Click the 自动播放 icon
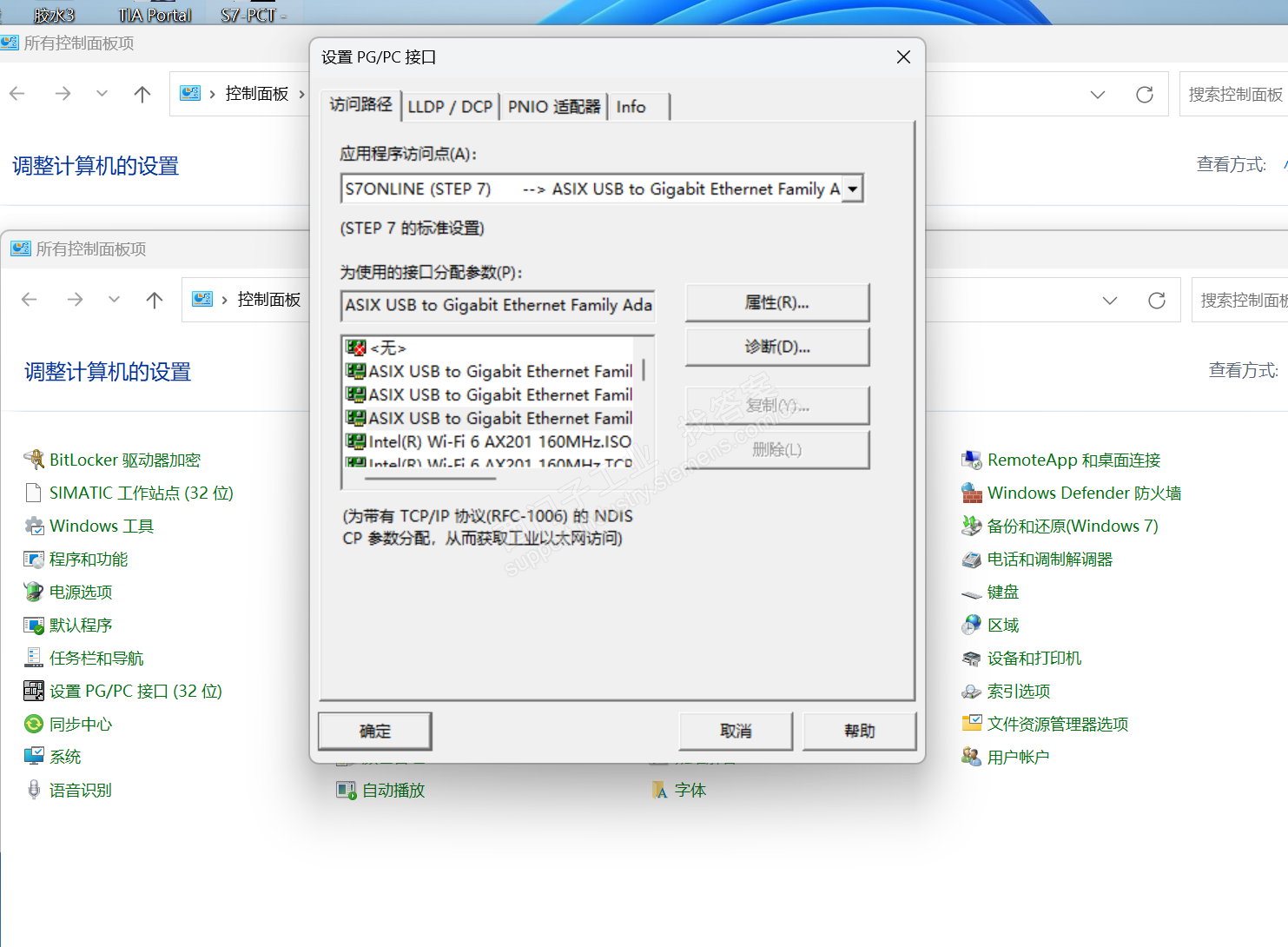Screen dimensions: 1288x947 pyautogui.click(x=347, y=790)
